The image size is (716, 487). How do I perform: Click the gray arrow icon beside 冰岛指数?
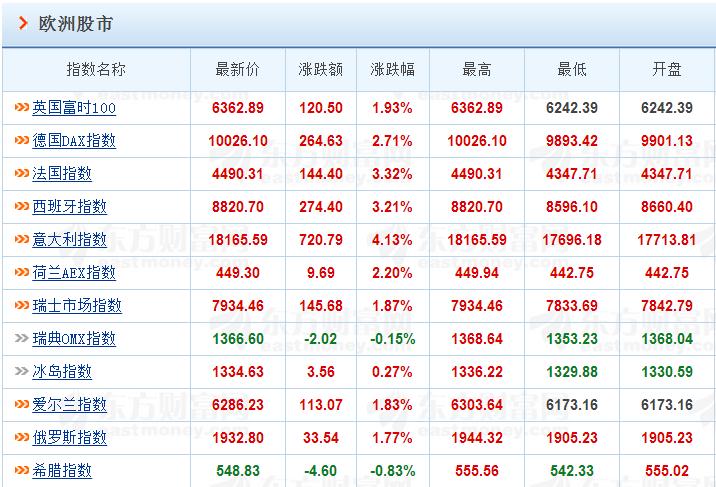click(x=21, y=372)
